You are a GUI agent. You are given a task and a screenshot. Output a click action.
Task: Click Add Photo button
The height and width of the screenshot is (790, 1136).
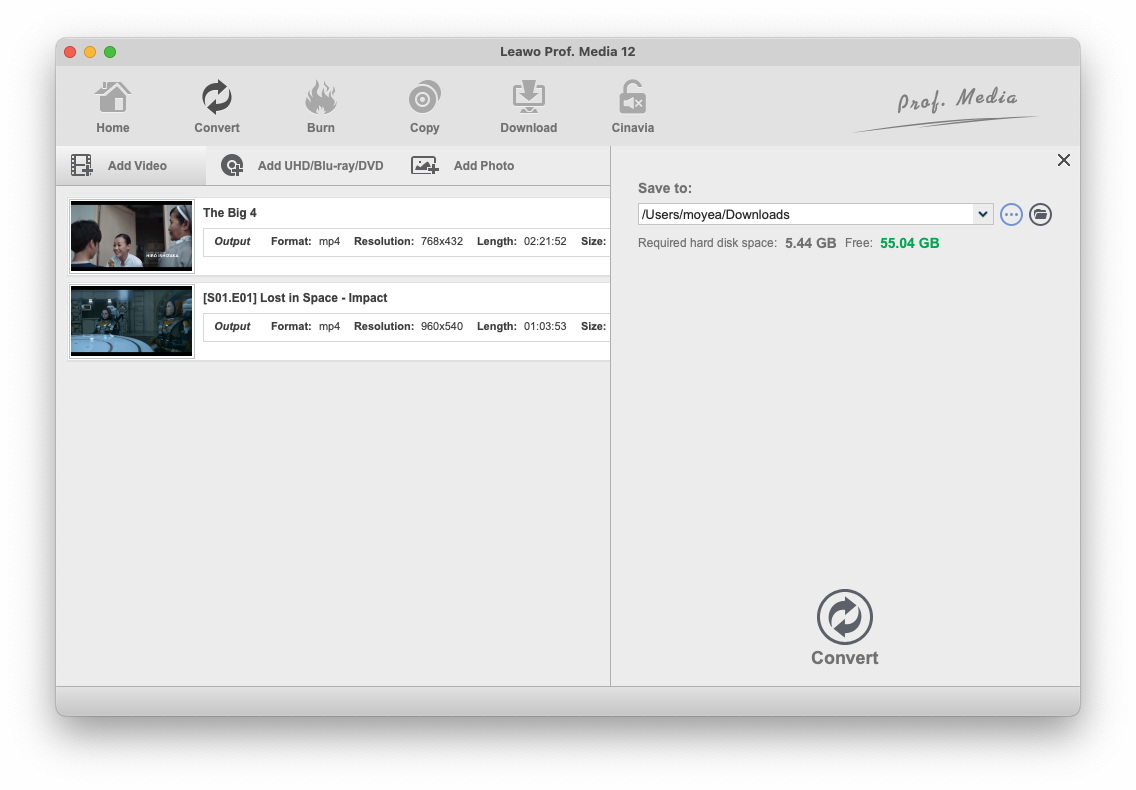coord(464,166)
